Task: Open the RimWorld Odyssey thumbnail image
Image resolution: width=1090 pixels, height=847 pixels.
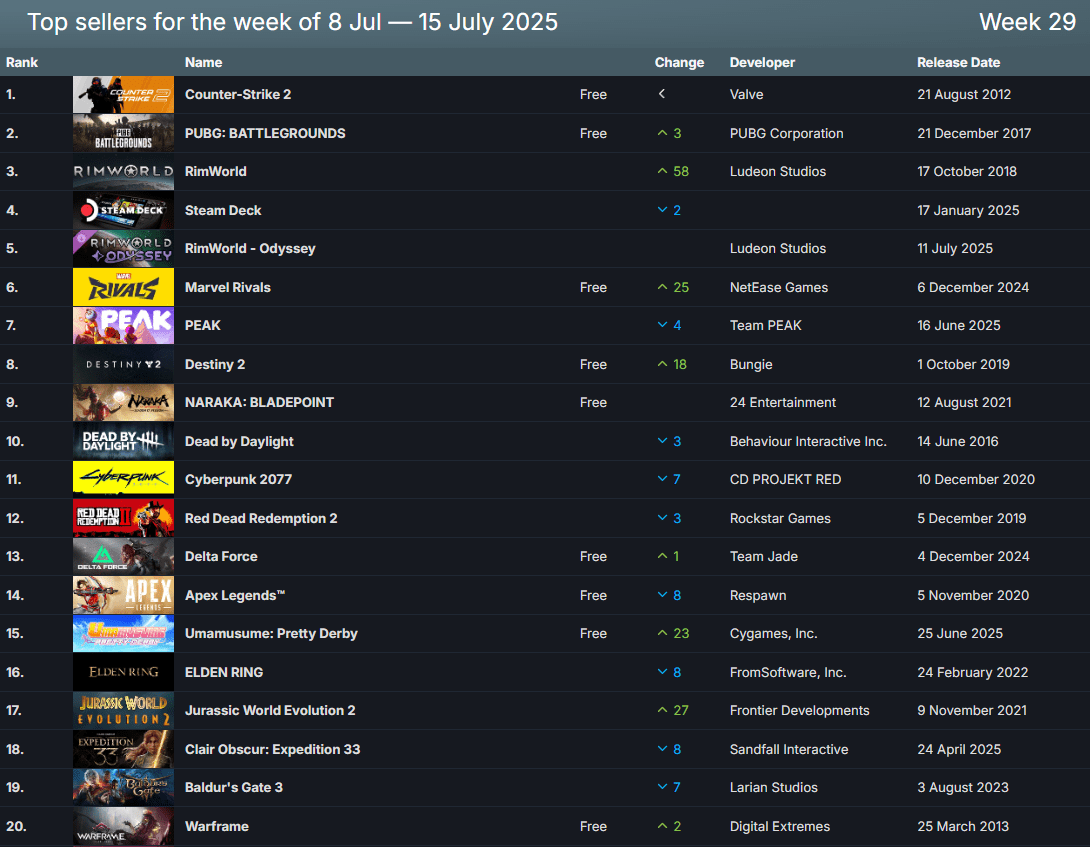Action: [x=123, y=248]
